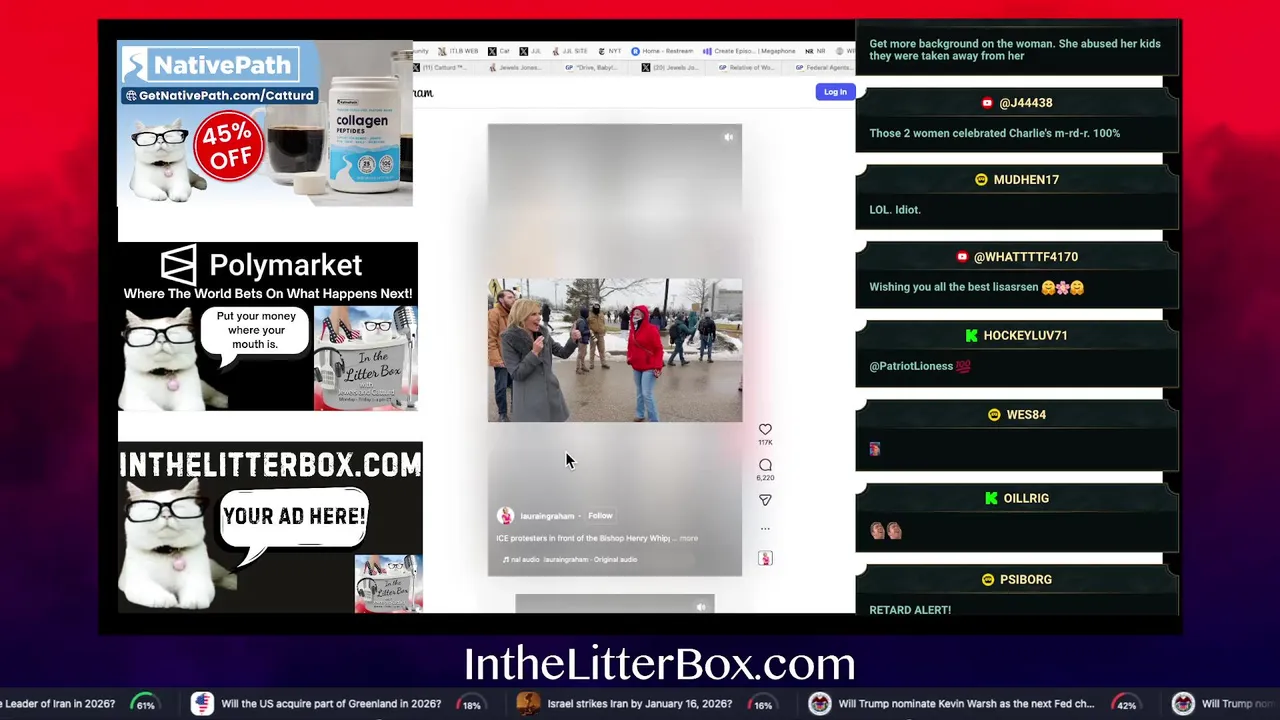This screenshot has width=1280, height=720.
Task: Select the WES84 chat username
Action: [x=1026, y=415]
